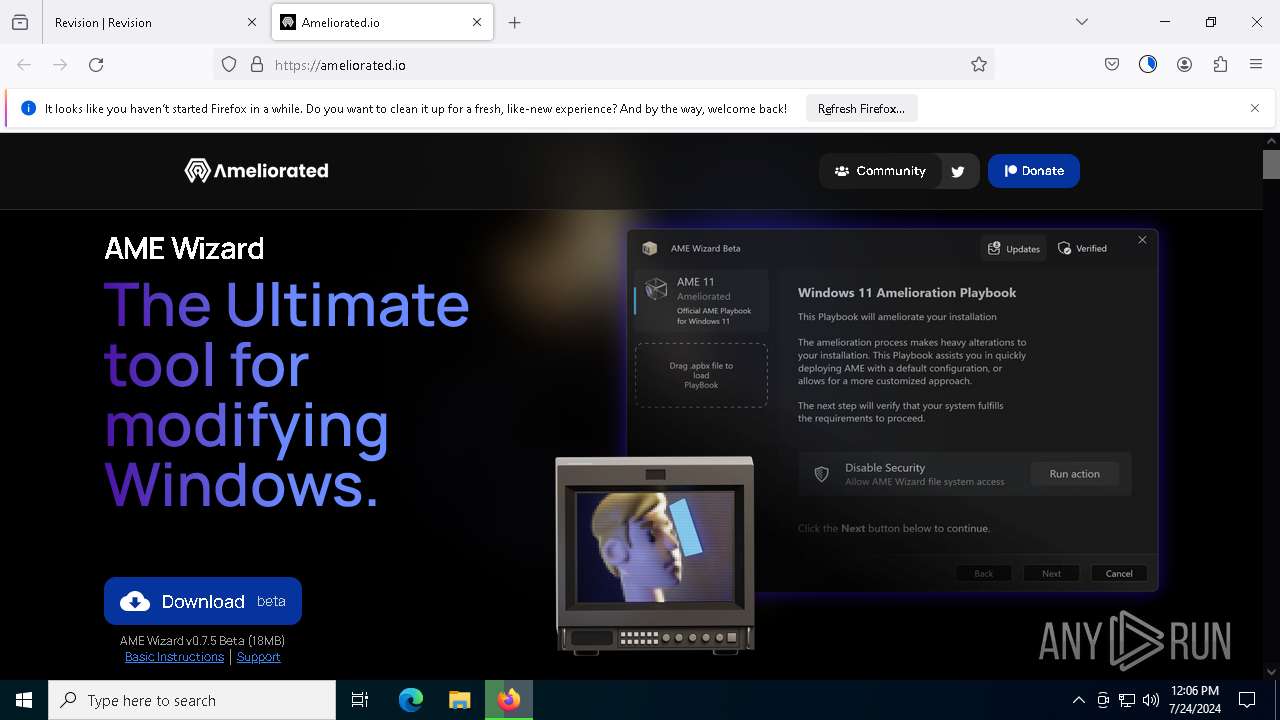Open the Save to Pocket icon
Image resolution: width=1280 pixels, height=720 pixels.
1112,65
